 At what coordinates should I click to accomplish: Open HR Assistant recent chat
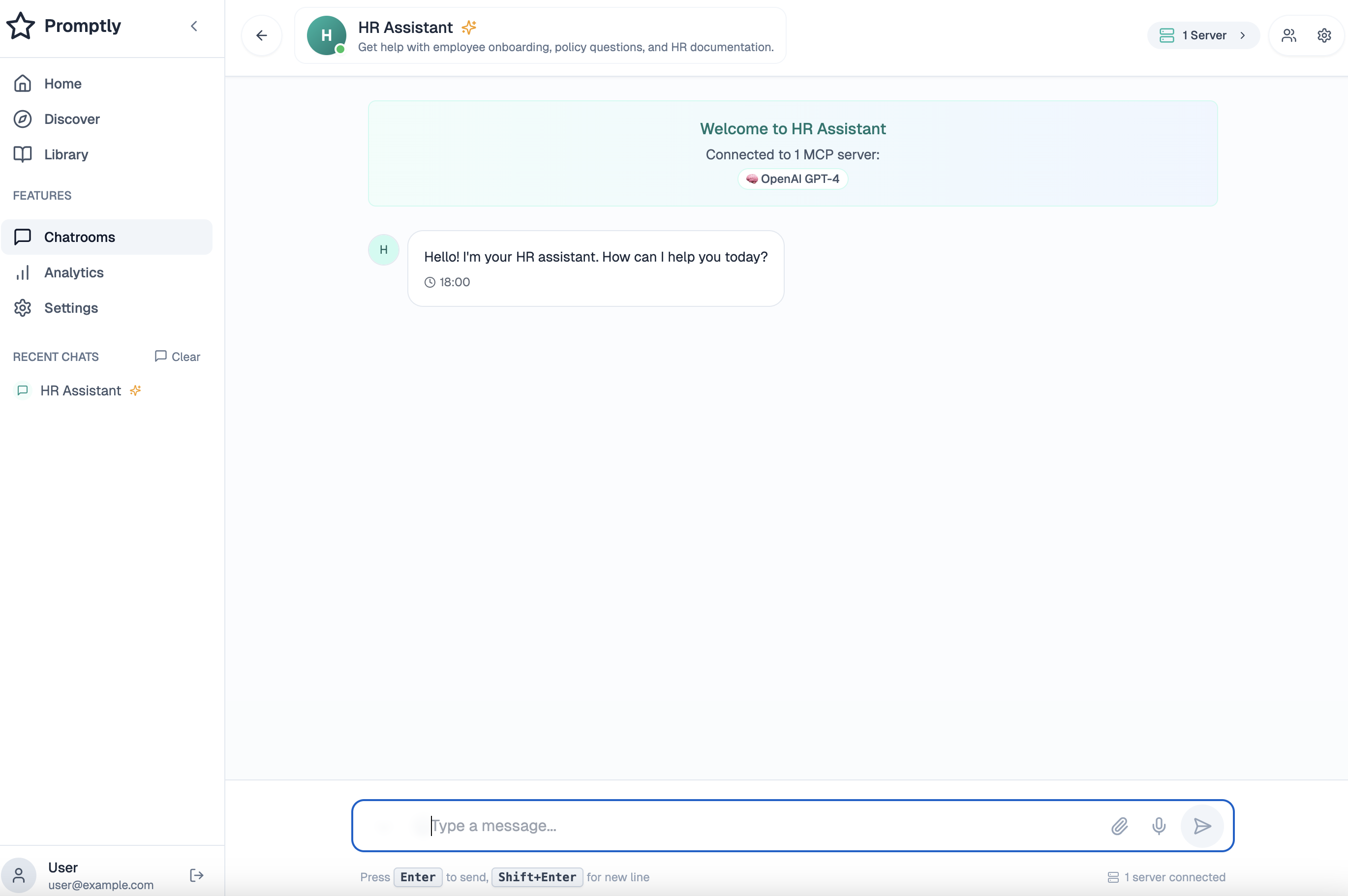(81, 390)
